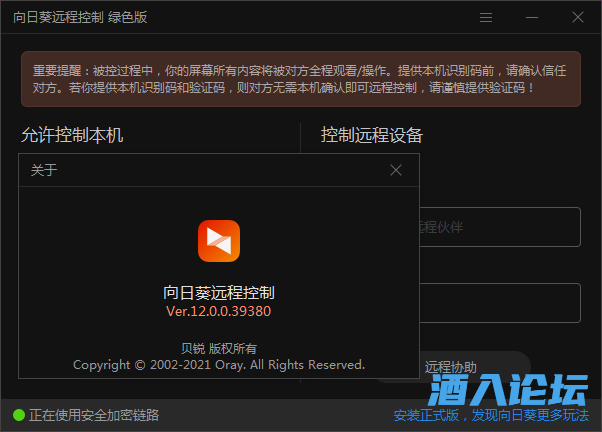
Task: Click the 贝锐 版权所有 text
Action: 219,349
